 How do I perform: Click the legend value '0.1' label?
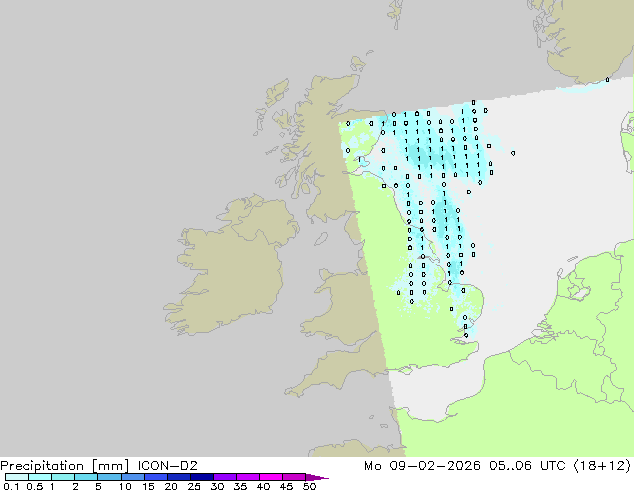pos(11,486)
